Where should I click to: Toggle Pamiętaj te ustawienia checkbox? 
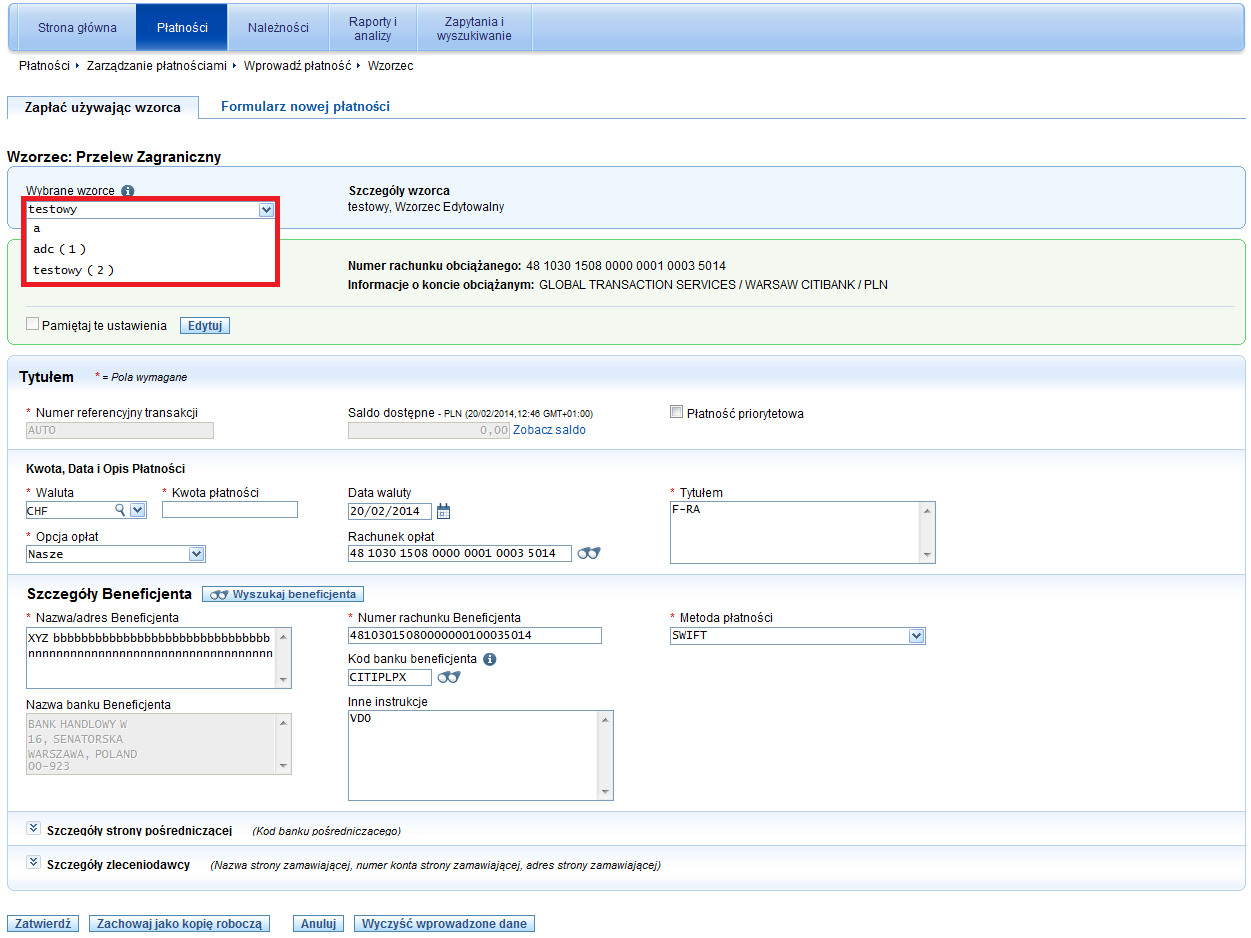[33, 324]
